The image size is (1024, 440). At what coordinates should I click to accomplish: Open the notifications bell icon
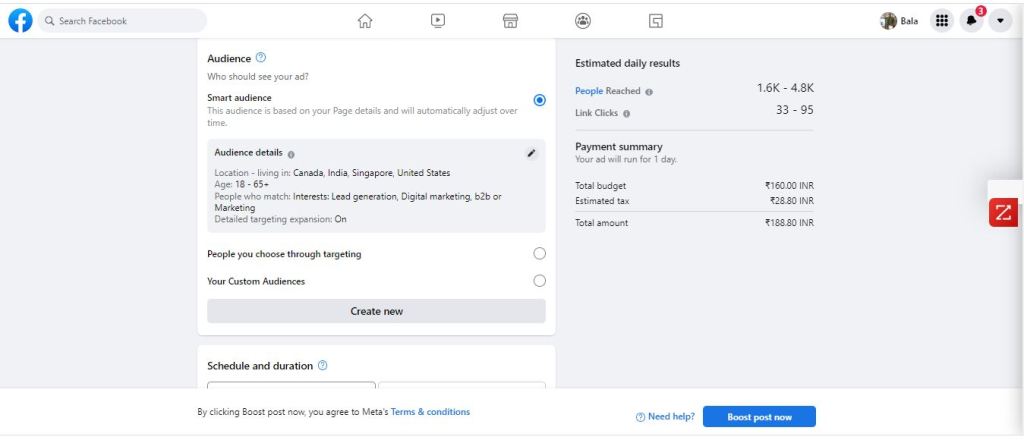pos(971,21)
